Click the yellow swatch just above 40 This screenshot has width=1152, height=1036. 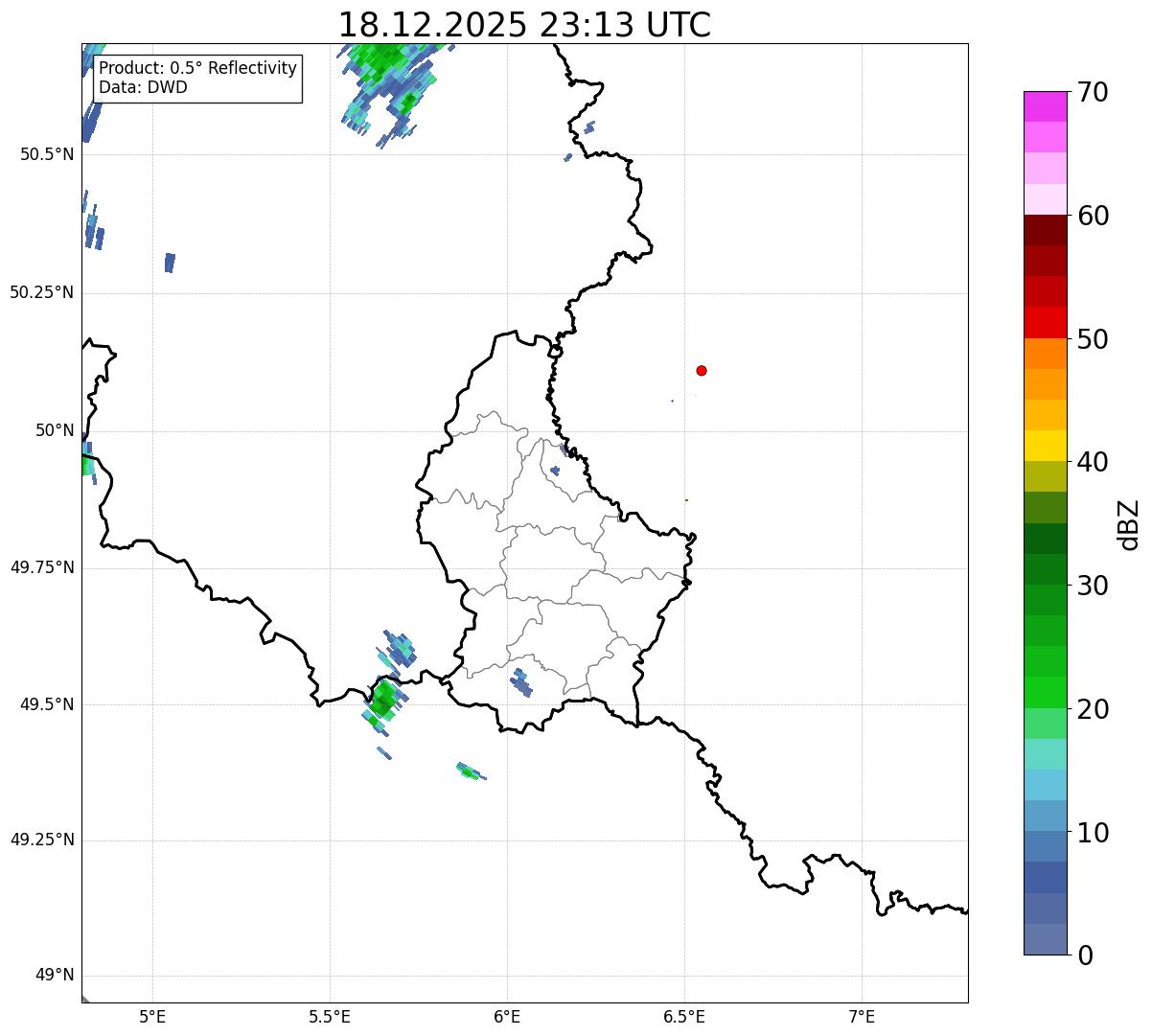click(x=1045, y=446)
